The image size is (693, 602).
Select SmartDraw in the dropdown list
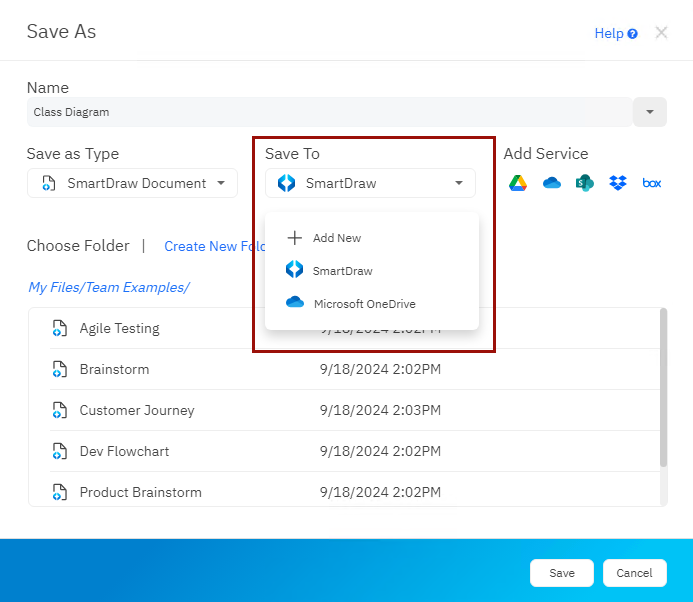click(x=341, y=270)
